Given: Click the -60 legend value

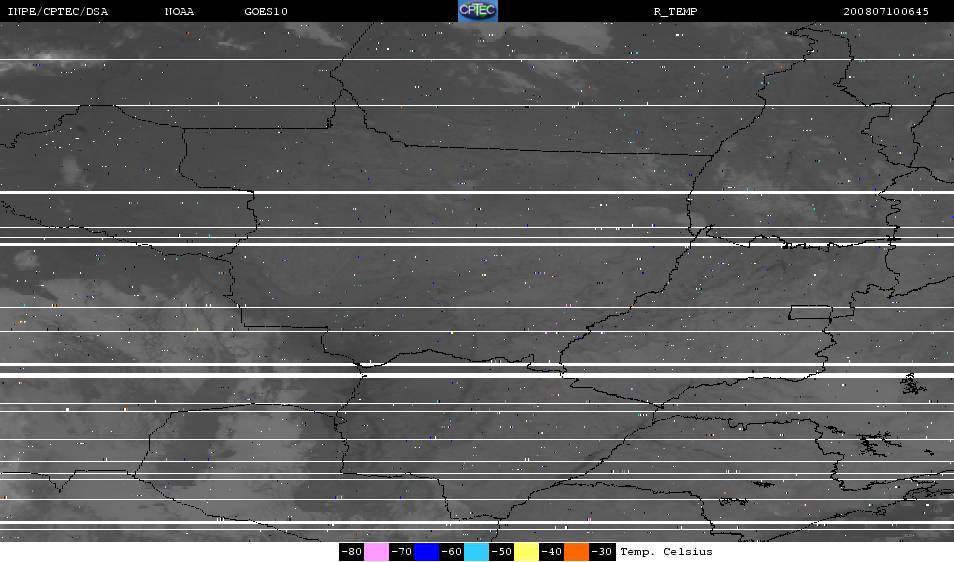Looking at the screenshot, I should point(451,552).
